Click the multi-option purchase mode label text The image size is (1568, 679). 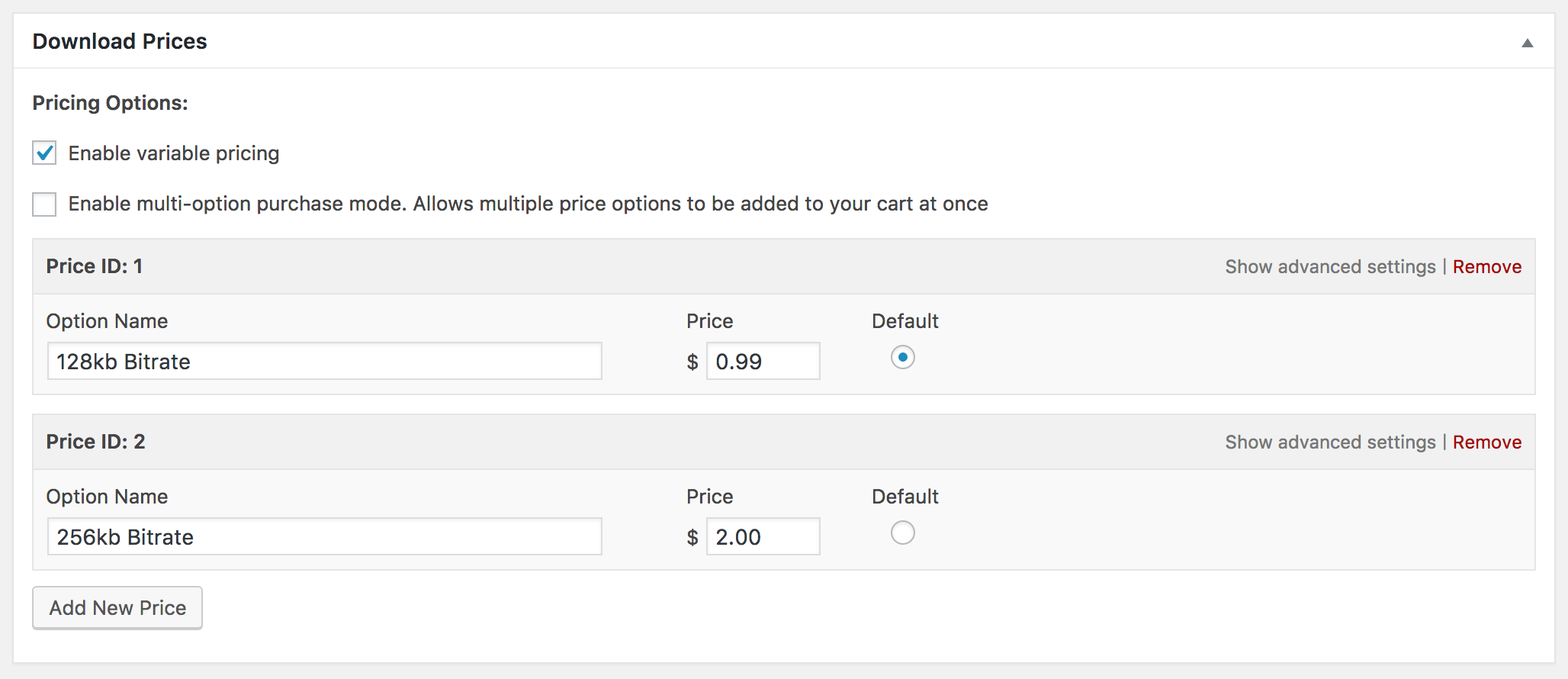tap(528, 204)
